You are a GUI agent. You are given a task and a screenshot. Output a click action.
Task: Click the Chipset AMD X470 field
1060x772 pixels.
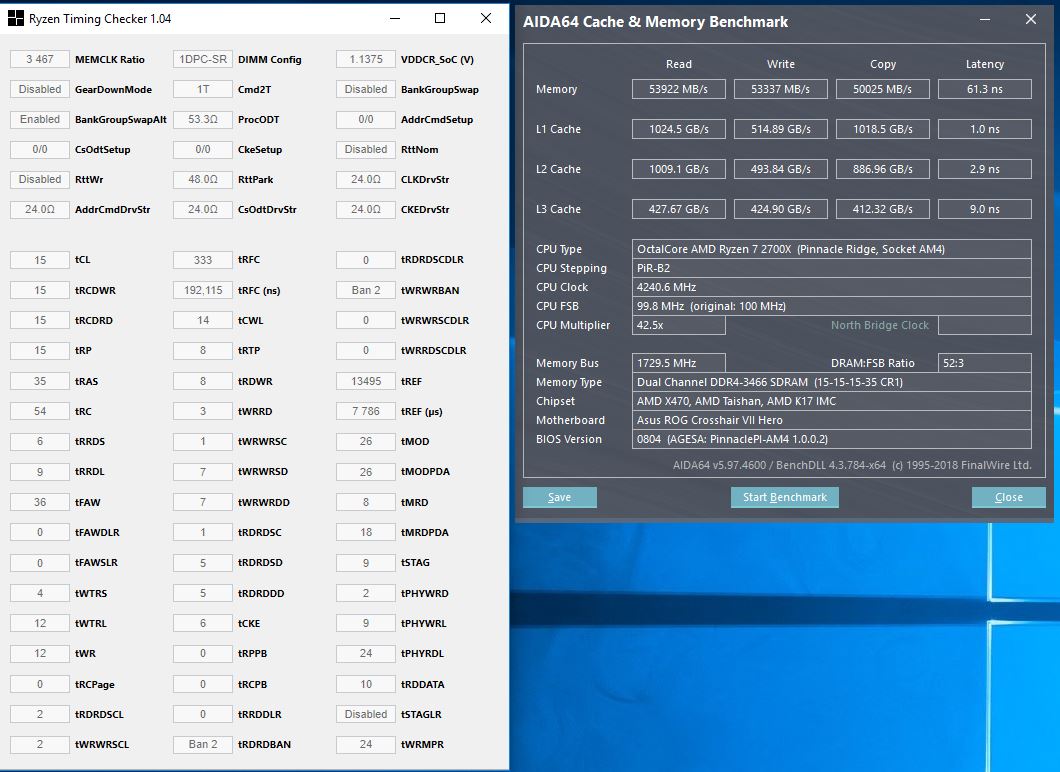(832, 401)
